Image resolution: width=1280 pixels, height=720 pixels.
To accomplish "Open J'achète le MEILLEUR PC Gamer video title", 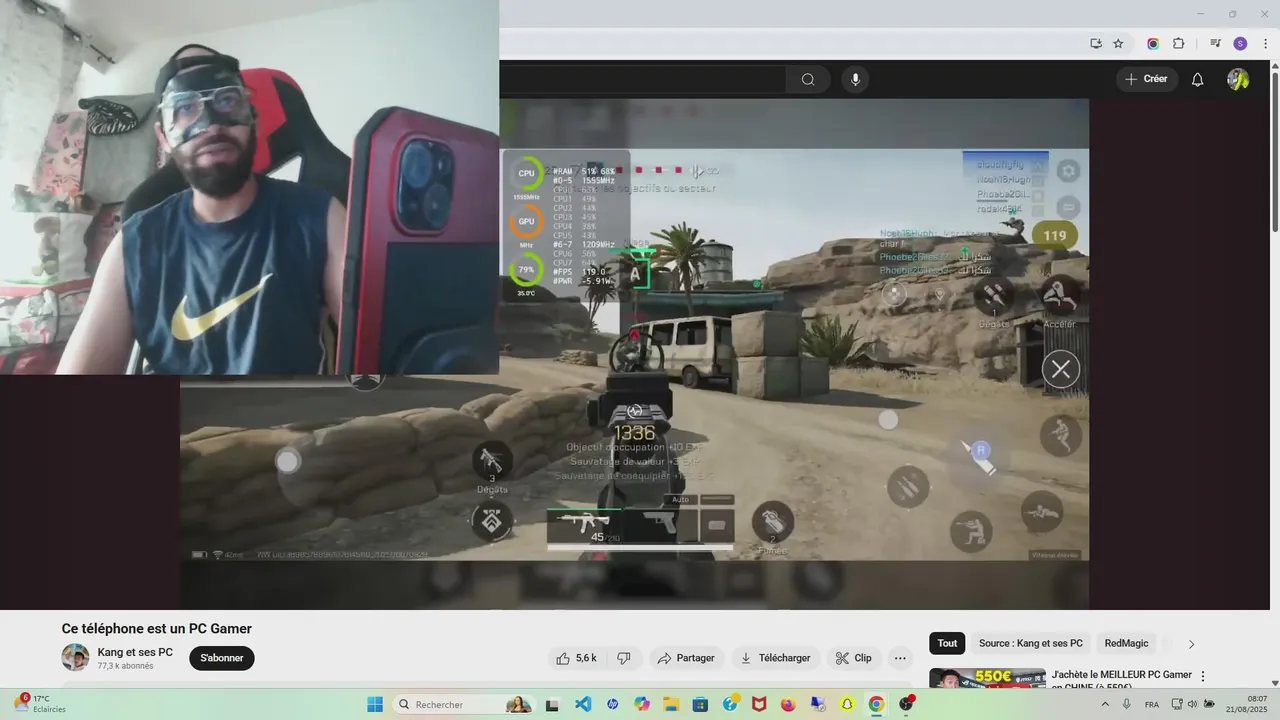I will point(1122,680).
